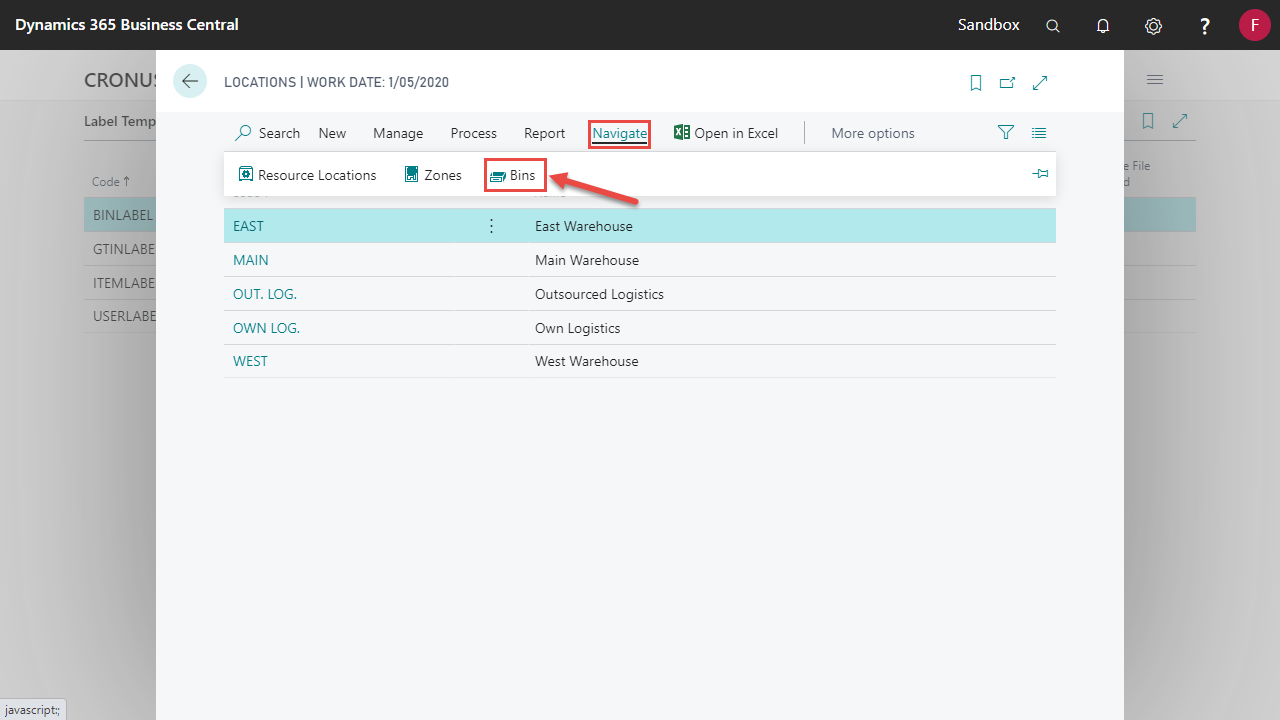The height and width of the screenshot is (720, 1280).
Task: Click the back arrow button
Action: pos(190,81)
